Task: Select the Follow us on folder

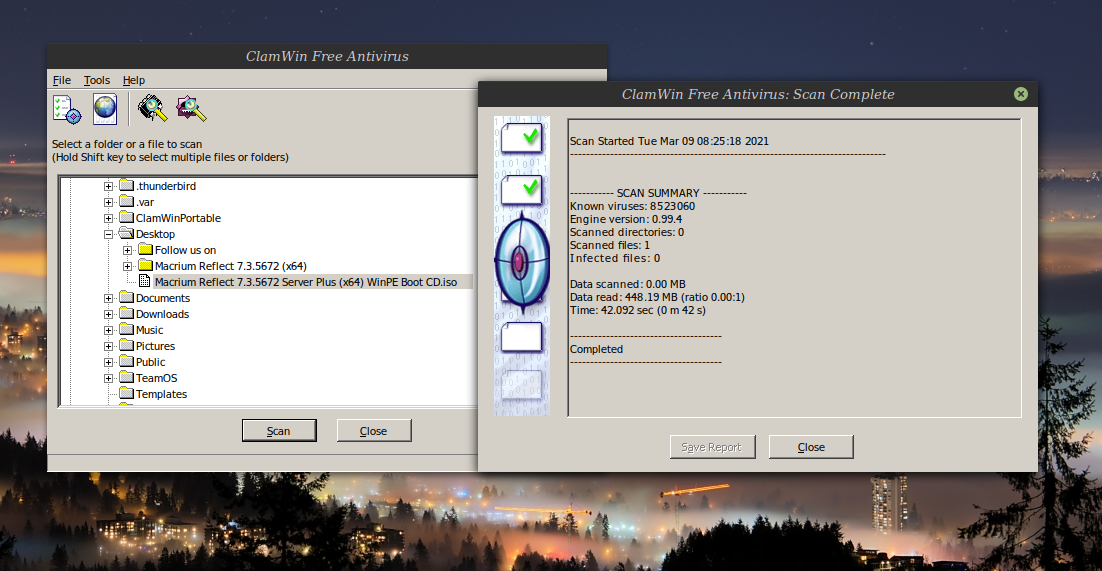Action: pos(186,250)
